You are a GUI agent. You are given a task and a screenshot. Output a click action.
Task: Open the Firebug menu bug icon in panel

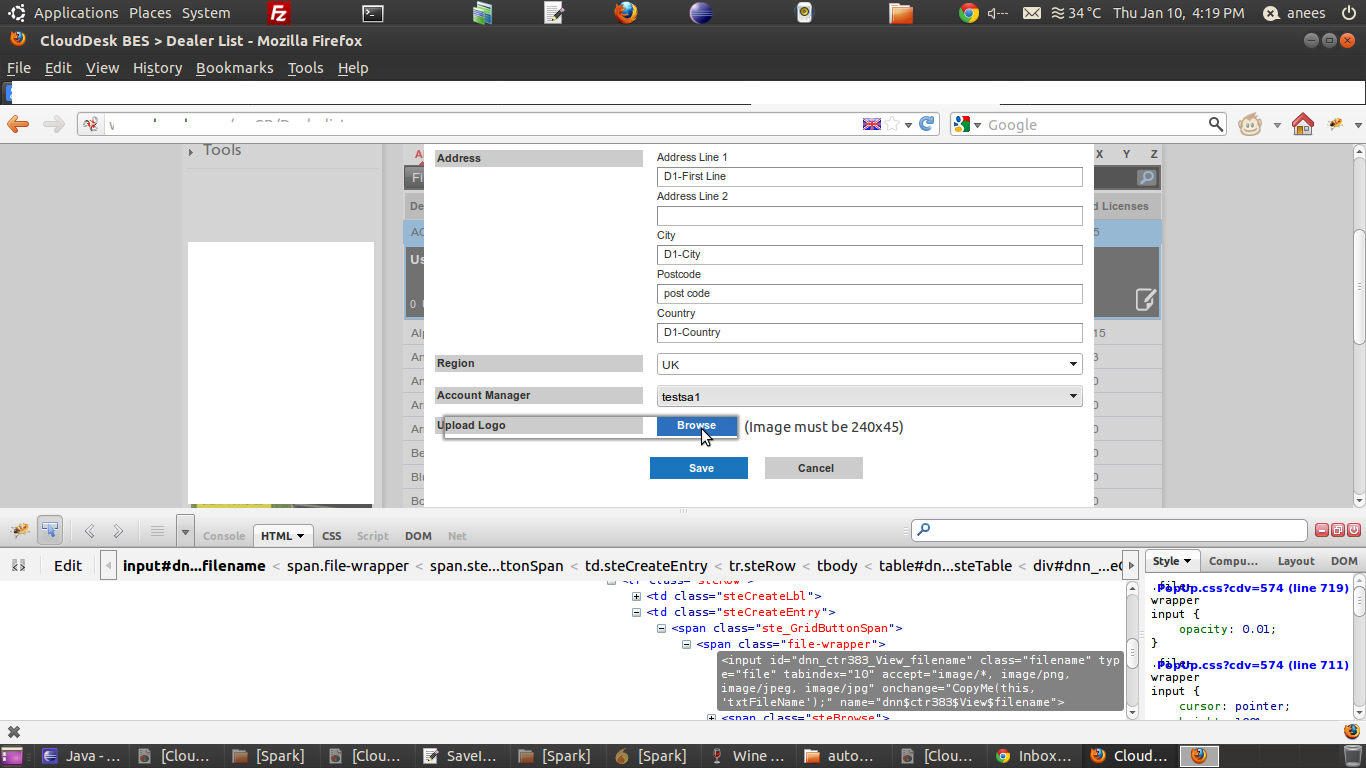point(20,529)
